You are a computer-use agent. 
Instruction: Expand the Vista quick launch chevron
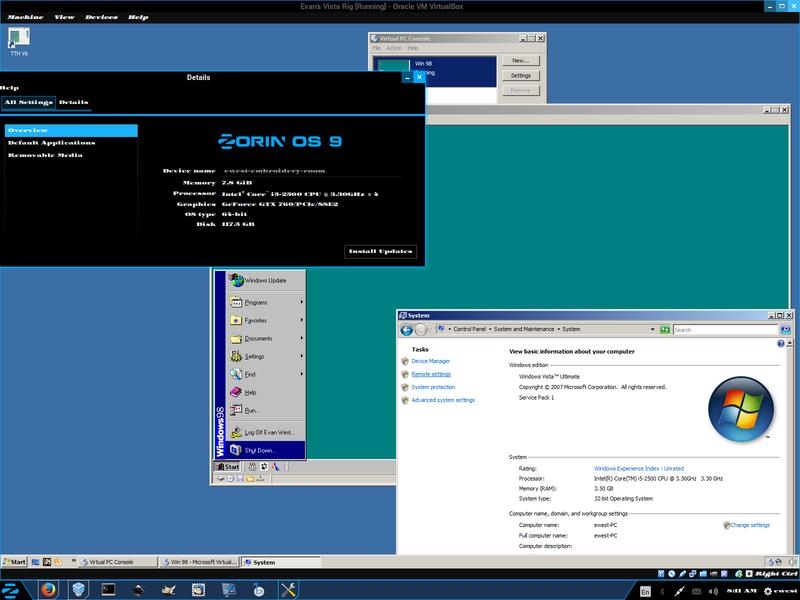pos(73,561)
